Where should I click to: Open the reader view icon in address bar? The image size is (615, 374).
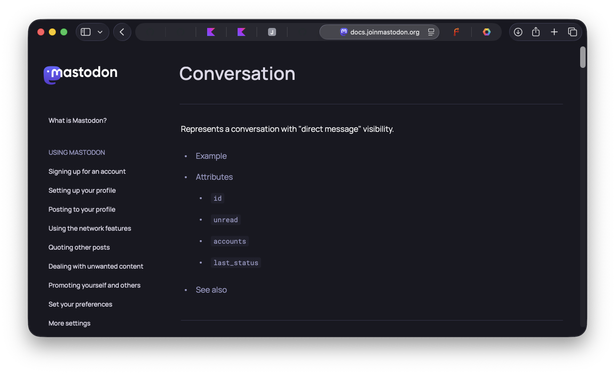tap(431, 32)
